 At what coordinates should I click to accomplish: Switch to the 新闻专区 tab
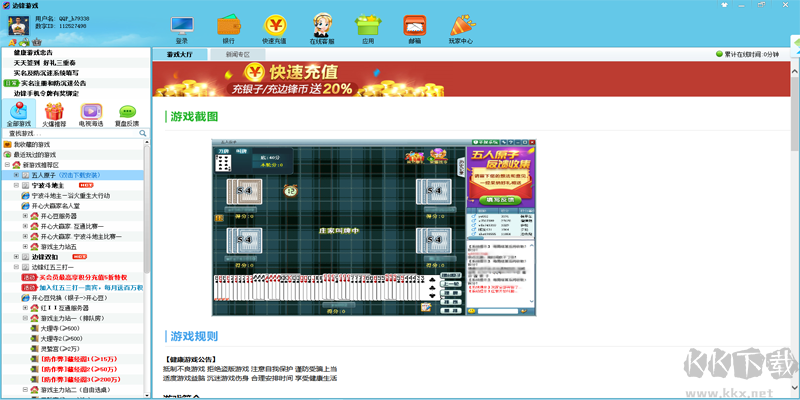[x=238, y=54]
